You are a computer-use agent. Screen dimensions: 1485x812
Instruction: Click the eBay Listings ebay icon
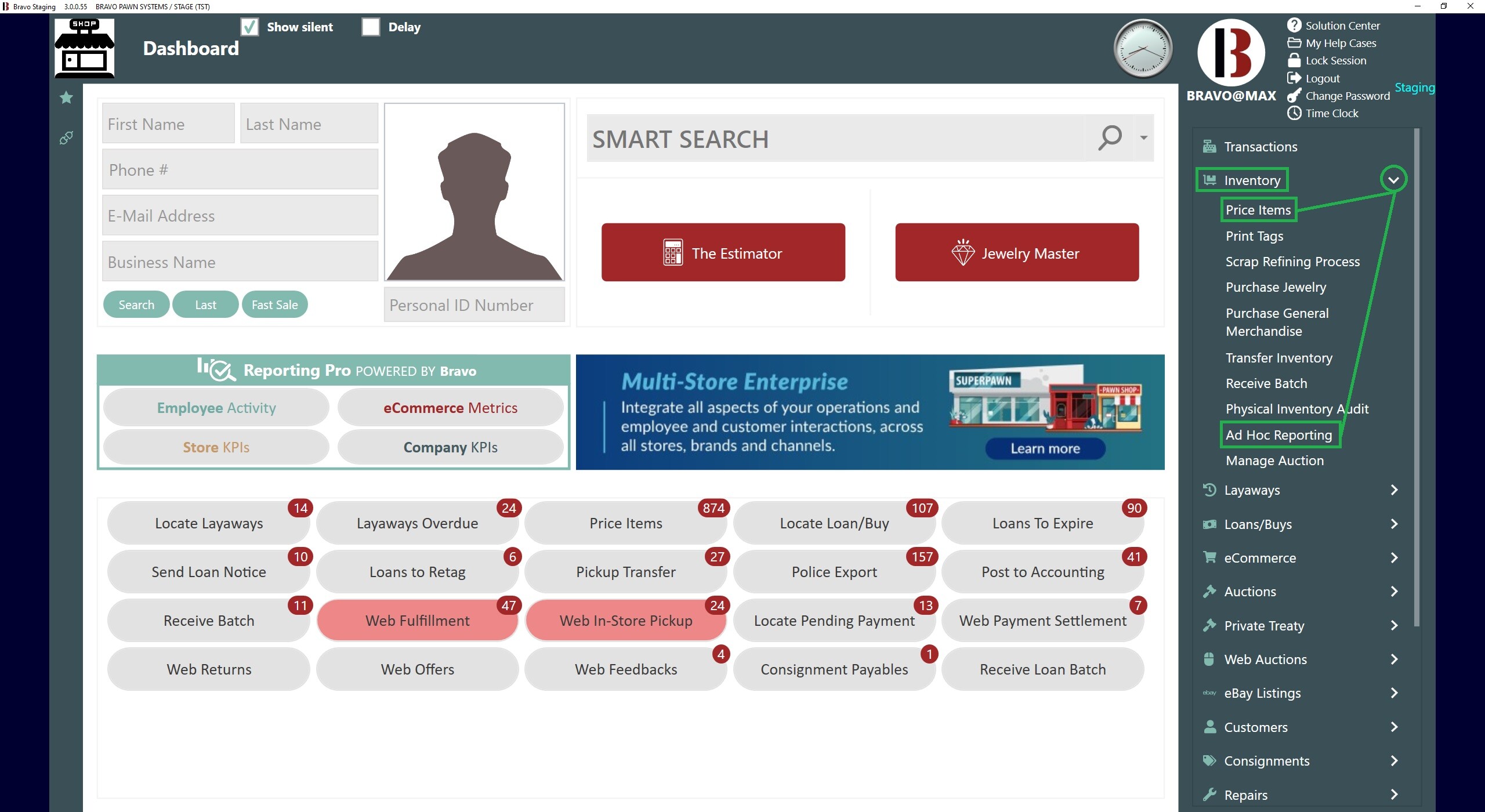(x=1209, y=693)
